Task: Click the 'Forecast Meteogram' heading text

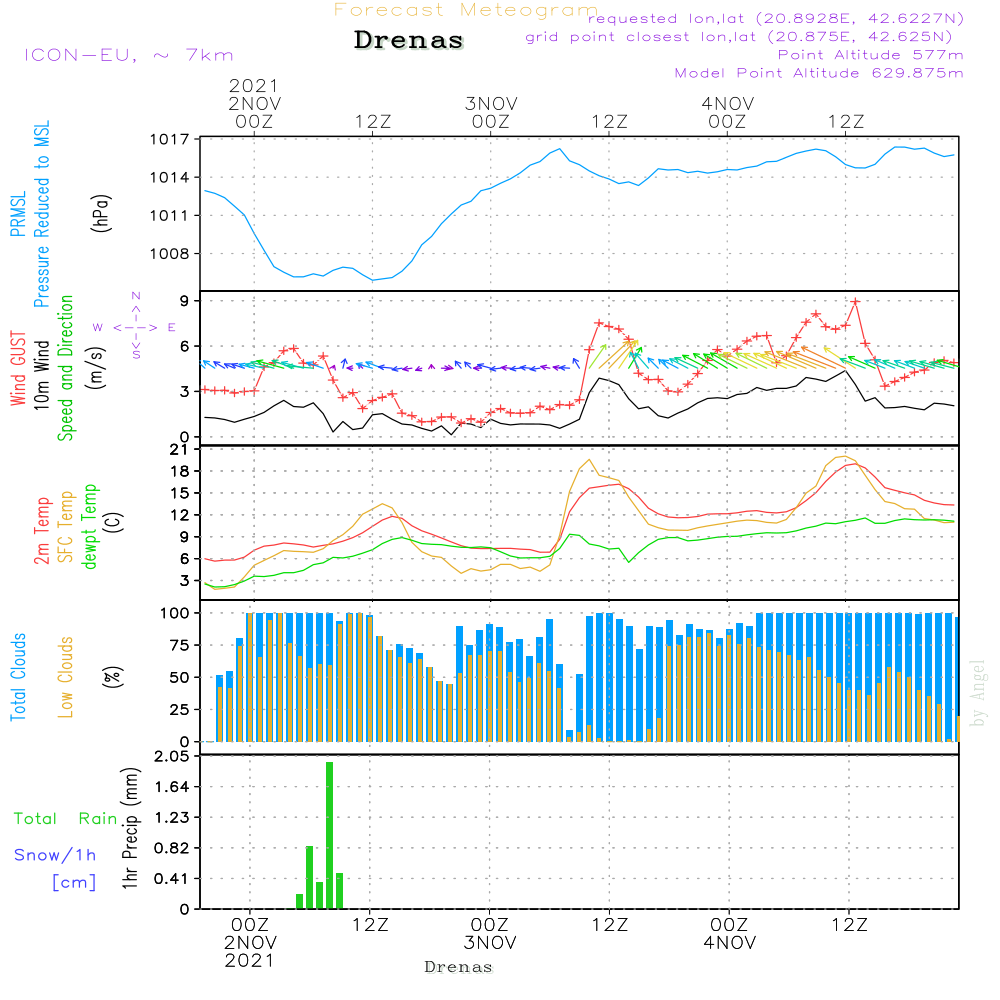Action: (466, 10)
